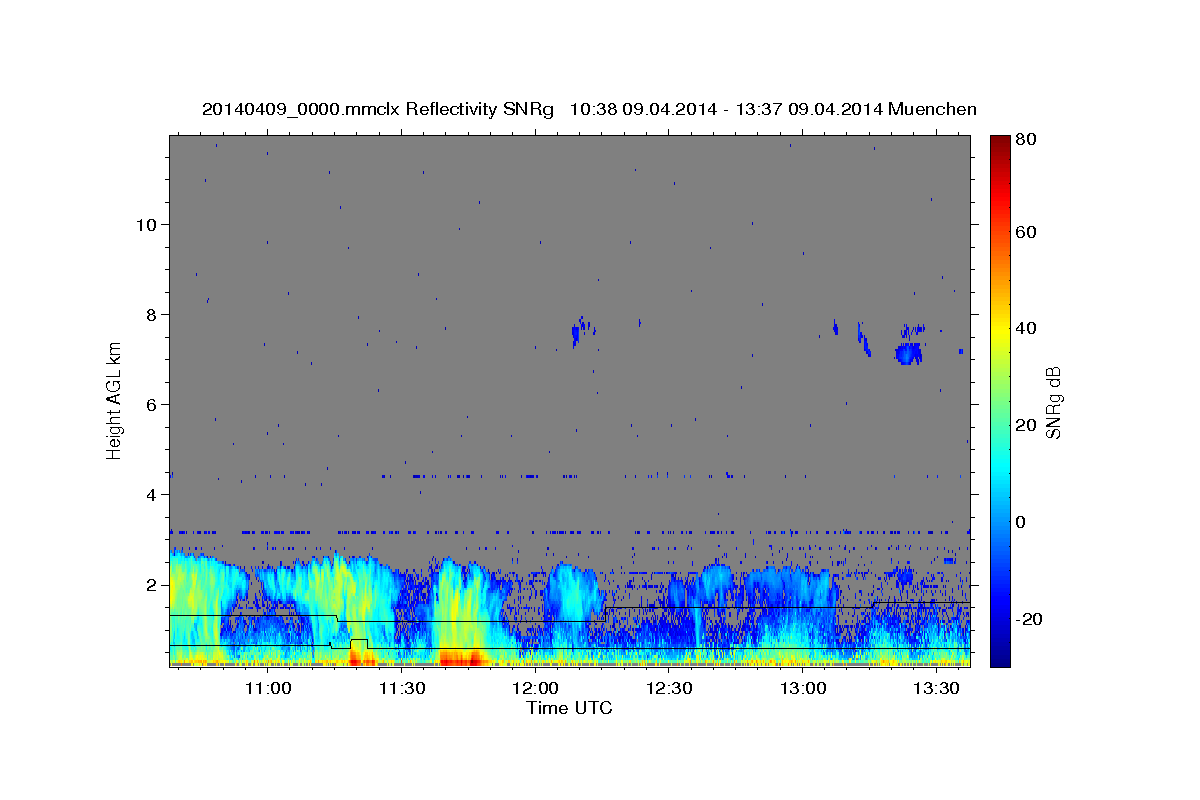This screenshot has width=1200, height=800.
Task: Click the height tick label 6
Action: coord(151,404)
